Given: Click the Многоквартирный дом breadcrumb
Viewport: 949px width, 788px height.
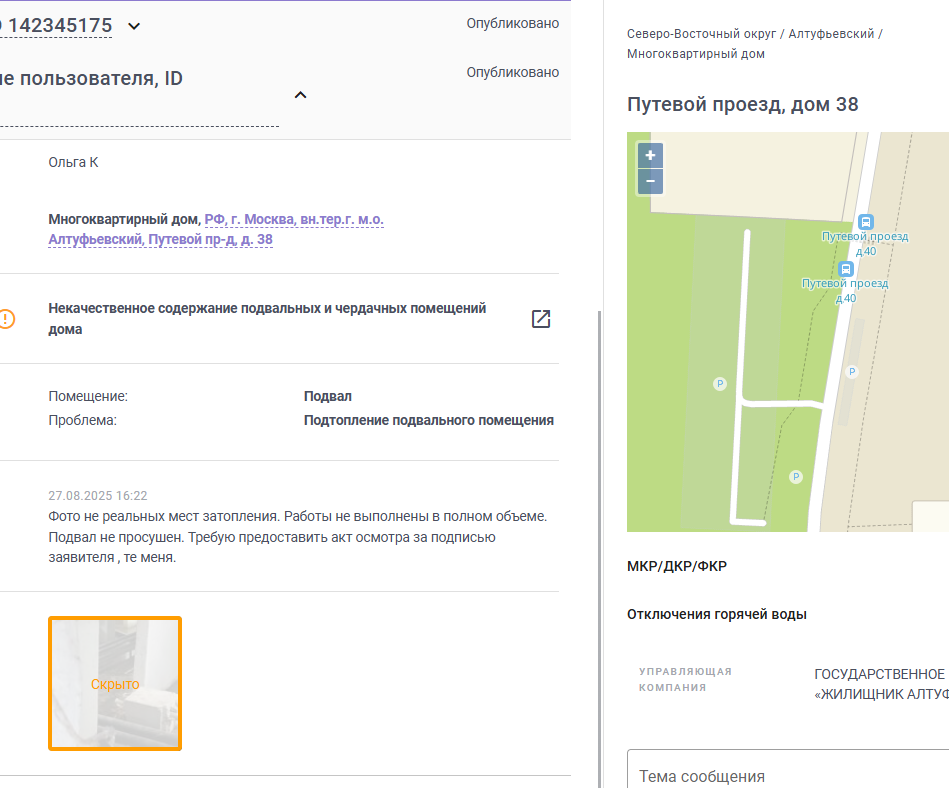Looking at the screenshot, I should pyautogui.click(x=695, y=54).
